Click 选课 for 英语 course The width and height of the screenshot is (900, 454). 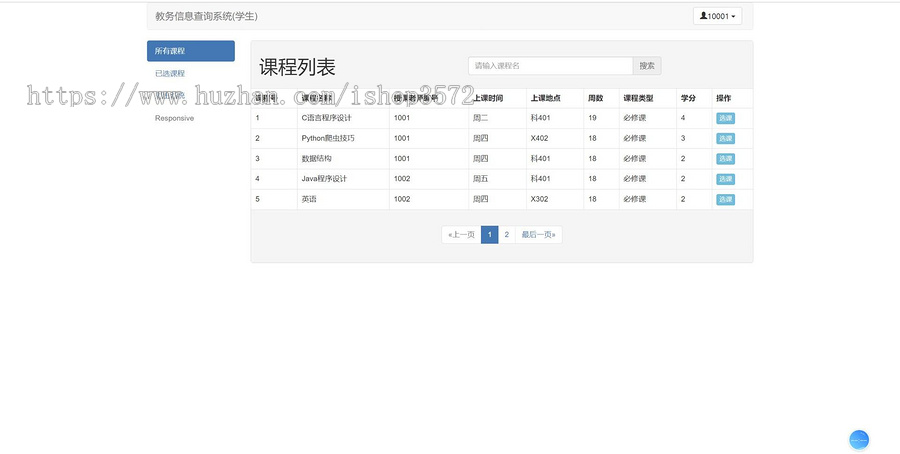click(x=726, y=199)
